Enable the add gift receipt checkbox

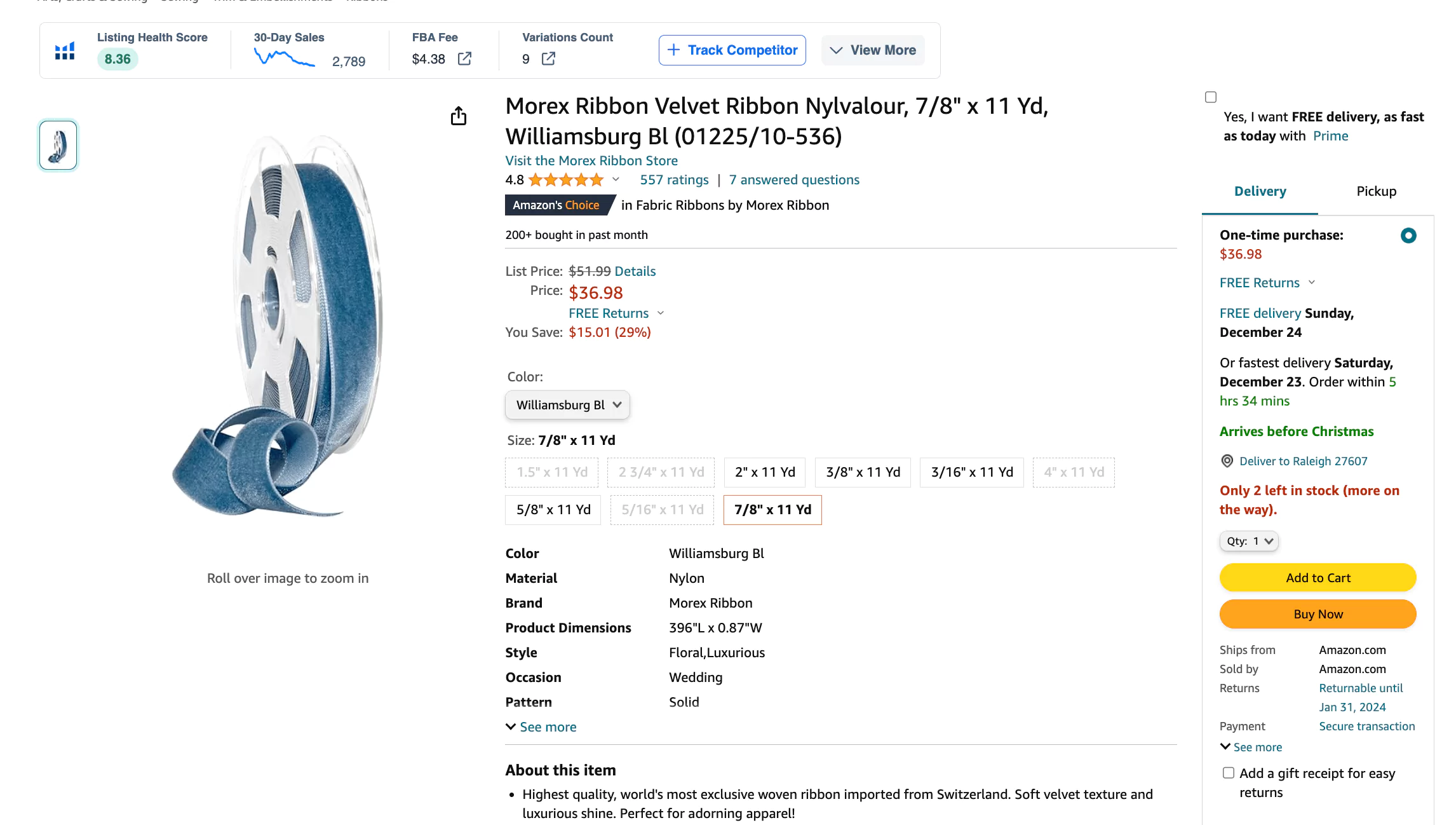pyautogui.click(x=1229, y=773)
